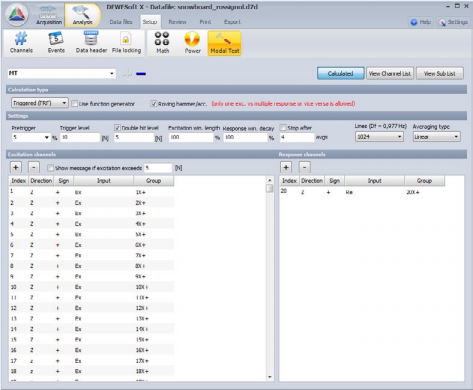Toggle Use function generator checkbox

coord(75,104)
